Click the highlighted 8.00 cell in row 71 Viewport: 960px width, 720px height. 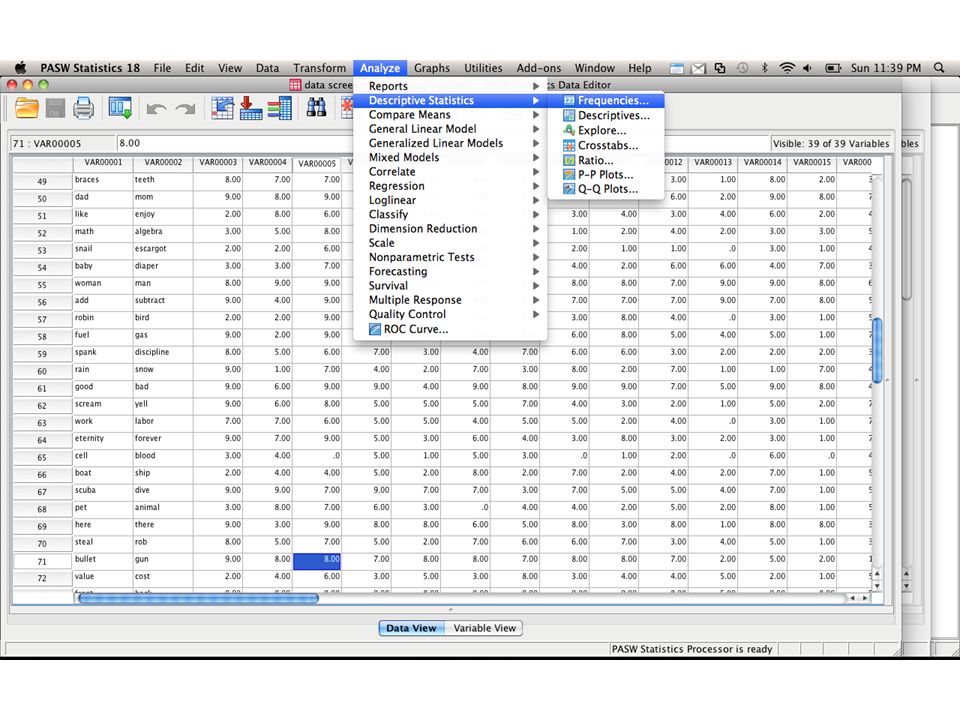(x=317, y=560)
